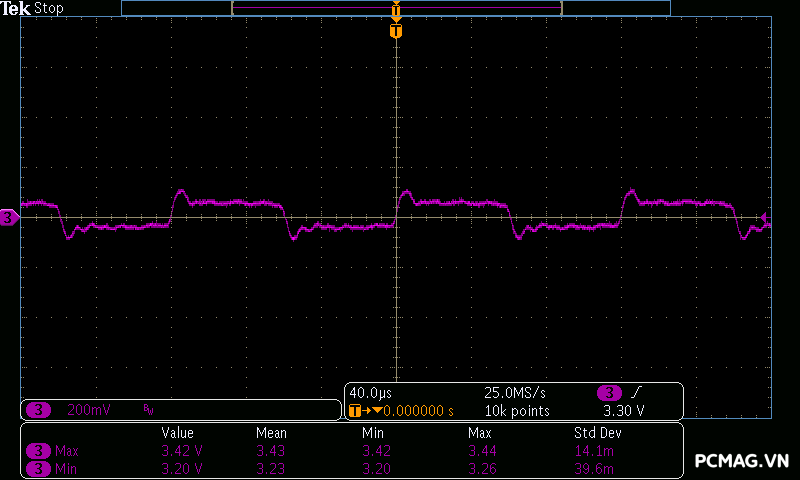Click the Mean column header

pos(271,433)
